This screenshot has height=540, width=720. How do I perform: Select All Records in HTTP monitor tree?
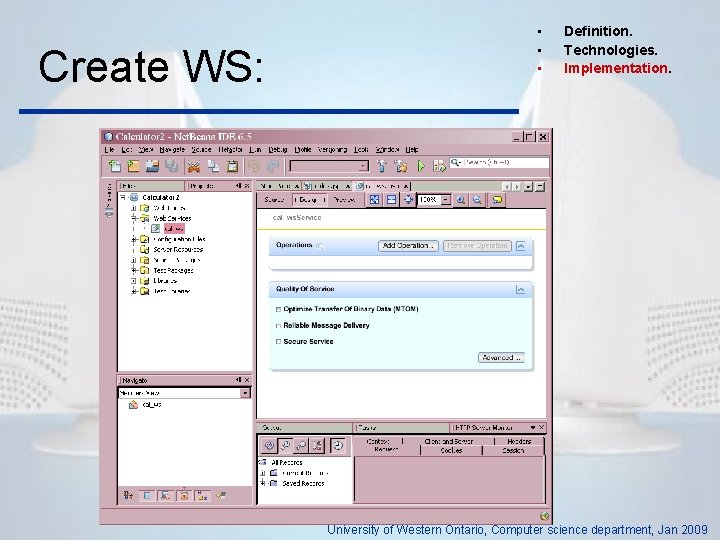pyautogui.click(x=287, y=463)
